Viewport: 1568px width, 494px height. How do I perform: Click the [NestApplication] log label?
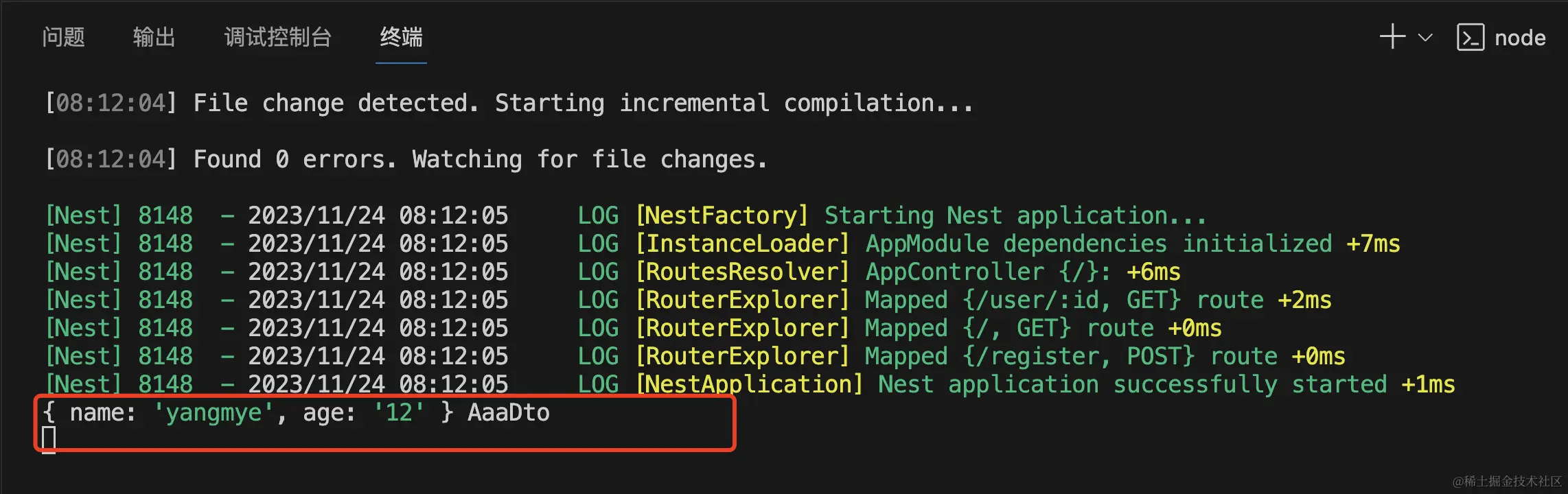tap(749, 385)
